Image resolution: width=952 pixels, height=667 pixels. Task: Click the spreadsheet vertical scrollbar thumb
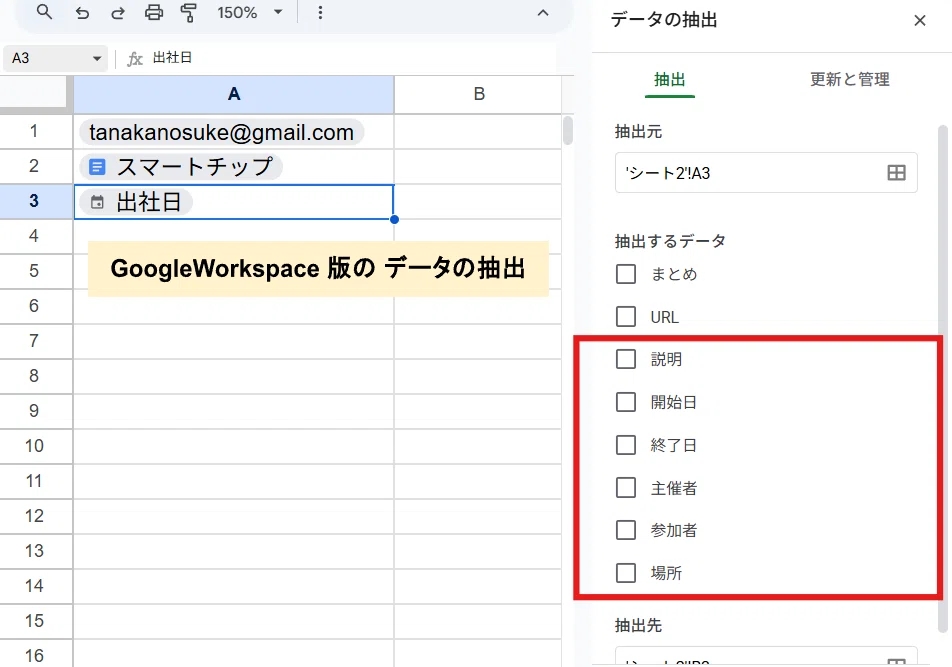(568, 130)
